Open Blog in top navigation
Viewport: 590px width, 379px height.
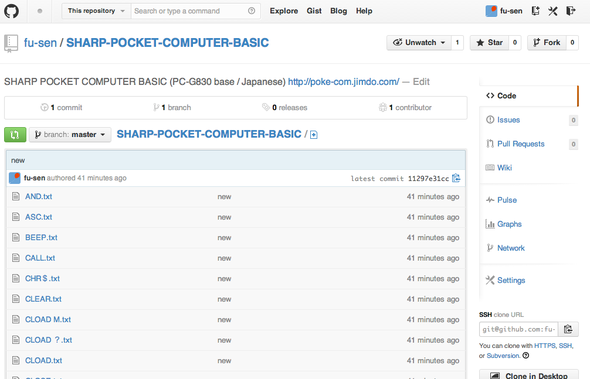pyautogui.click(x=338, y=11)
